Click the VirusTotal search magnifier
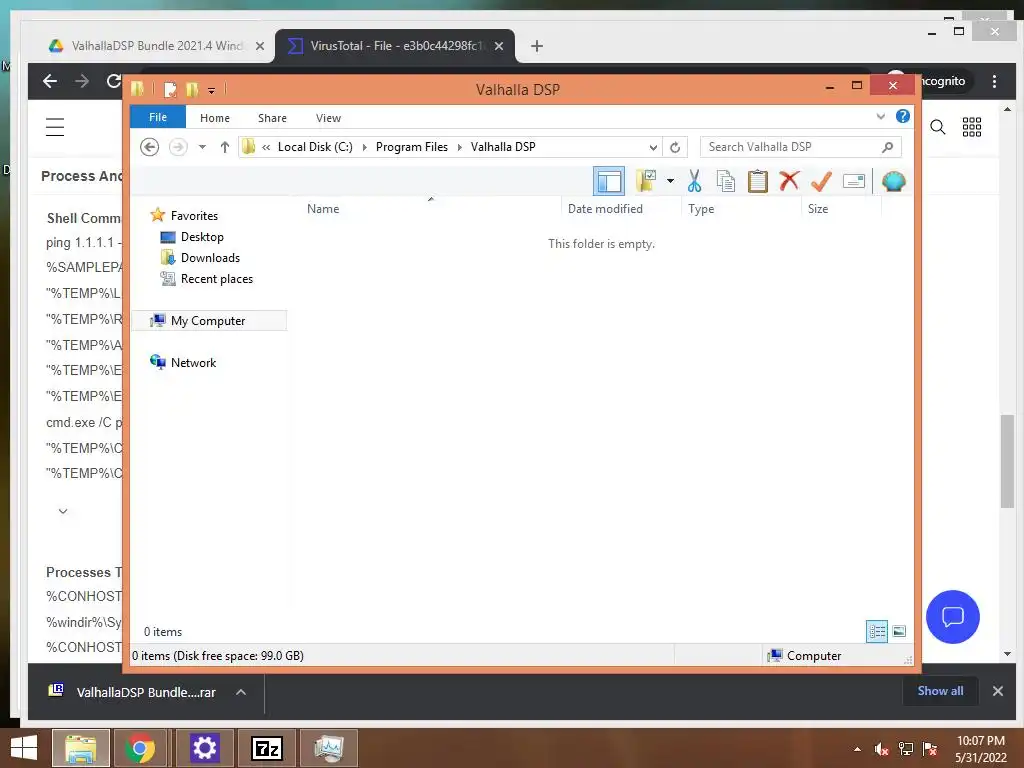Viewport: 1024px width, 768px height. coord(938,127)
